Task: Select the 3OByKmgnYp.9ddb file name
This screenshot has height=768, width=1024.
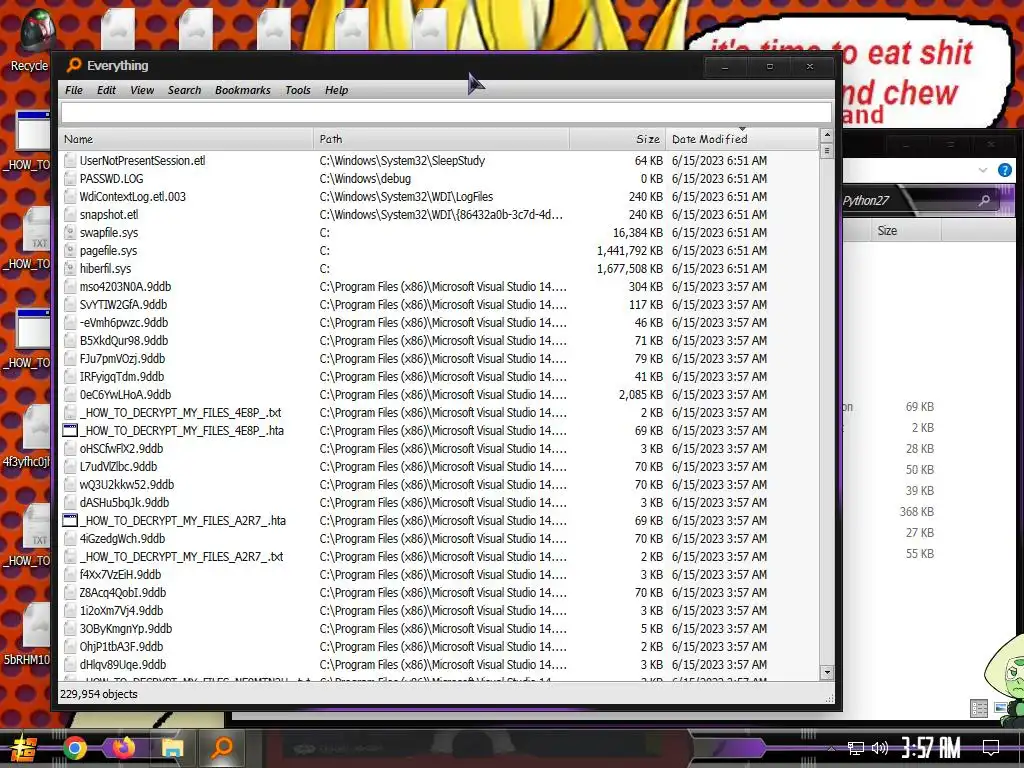Action: coord(126,629)
